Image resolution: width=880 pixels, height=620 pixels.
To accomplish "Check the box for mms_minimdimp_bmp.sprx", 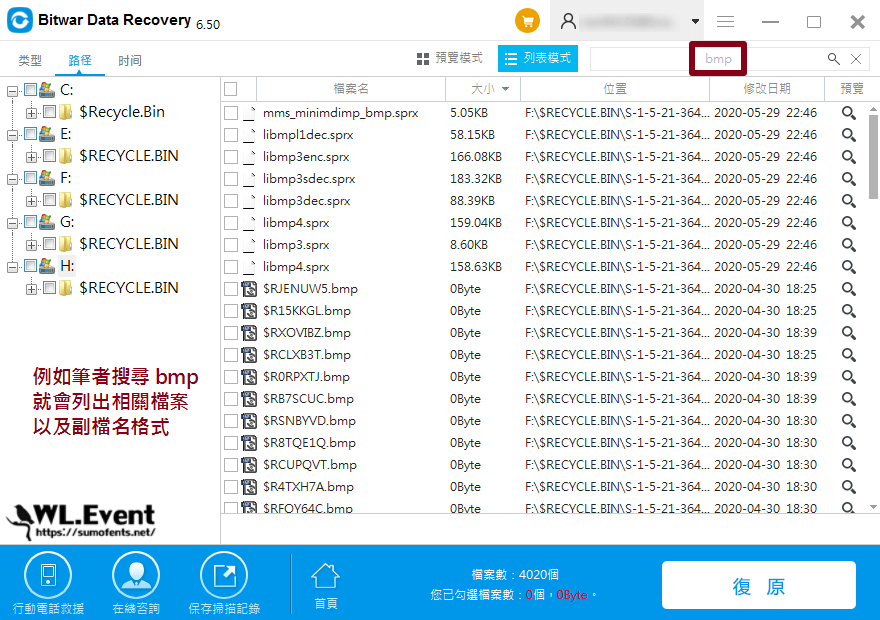I will click(231, 113).
